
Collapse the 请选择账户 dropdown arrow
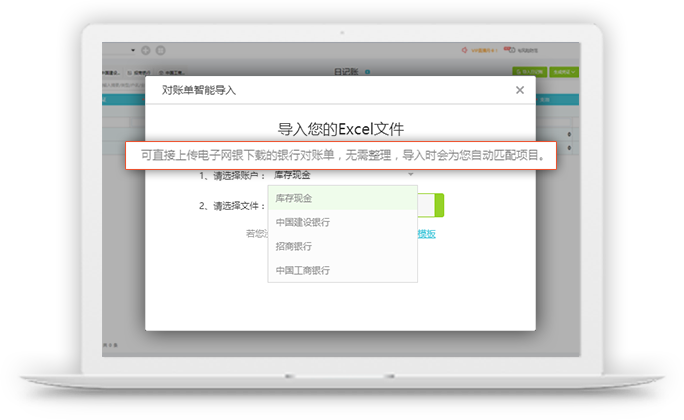409,176
